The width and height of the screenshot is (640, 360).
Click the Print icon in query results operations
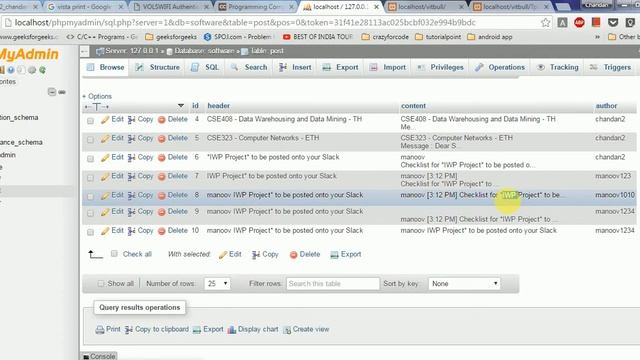click(x=100, y=330)
